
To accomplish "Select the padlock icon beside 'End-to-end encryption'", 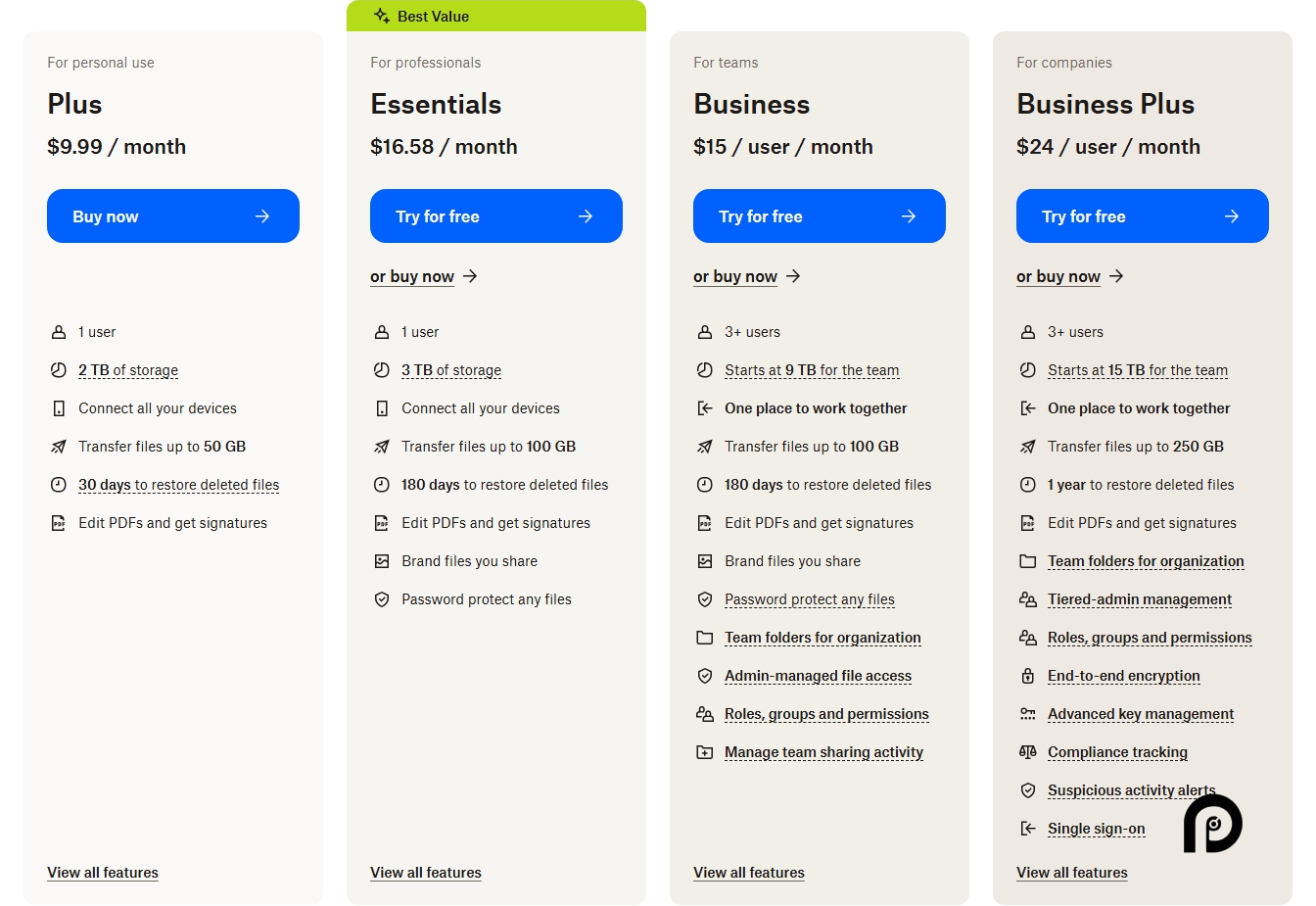I will tap(1028, 676).
